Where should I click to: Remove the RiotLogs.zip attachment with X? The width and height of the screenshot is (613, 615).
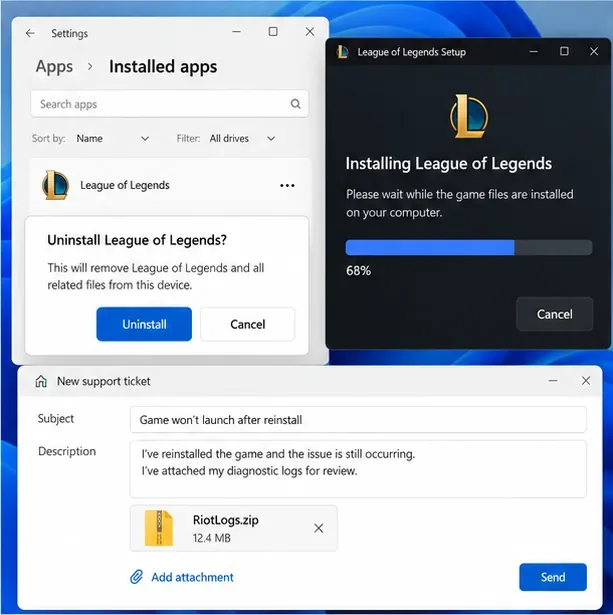tap(318, 528)
